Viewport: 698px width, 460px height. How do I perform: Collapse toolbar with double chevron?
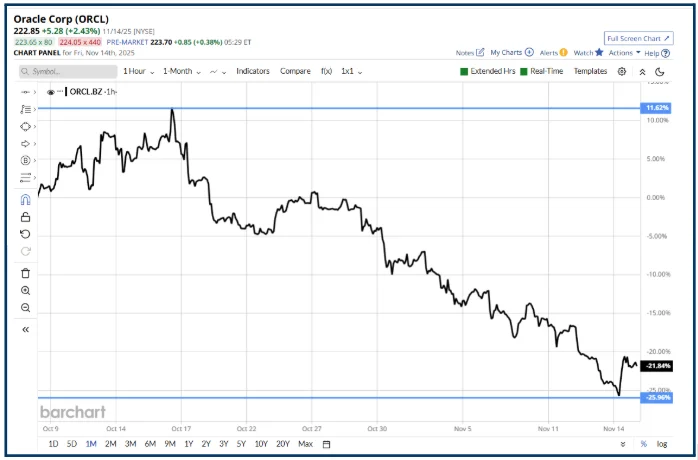[642, 72]
